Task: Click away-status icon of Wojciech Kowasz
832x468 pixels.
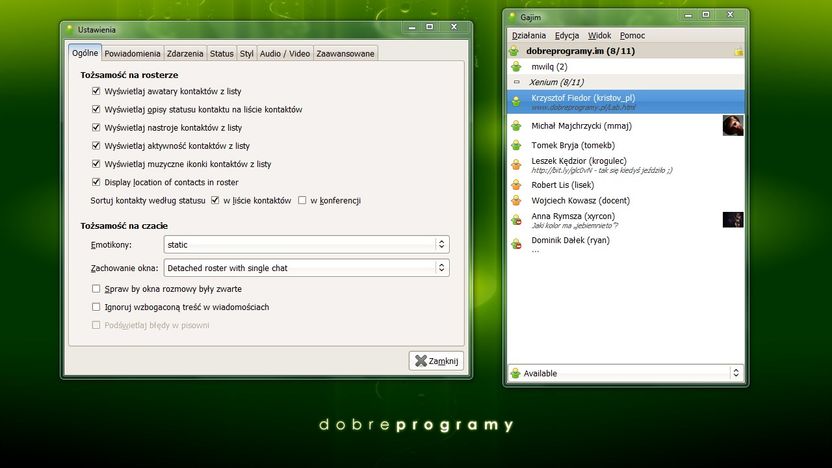Action: point(516,201)
